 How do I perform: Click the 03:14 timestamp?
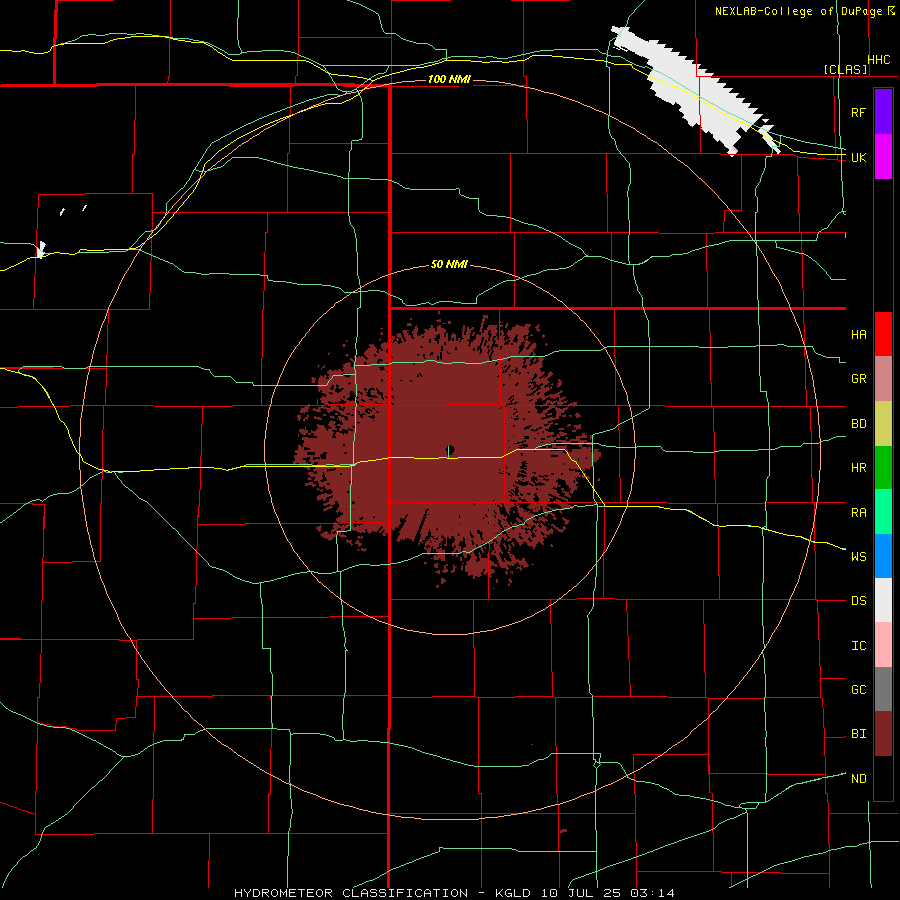click(652, 893)
